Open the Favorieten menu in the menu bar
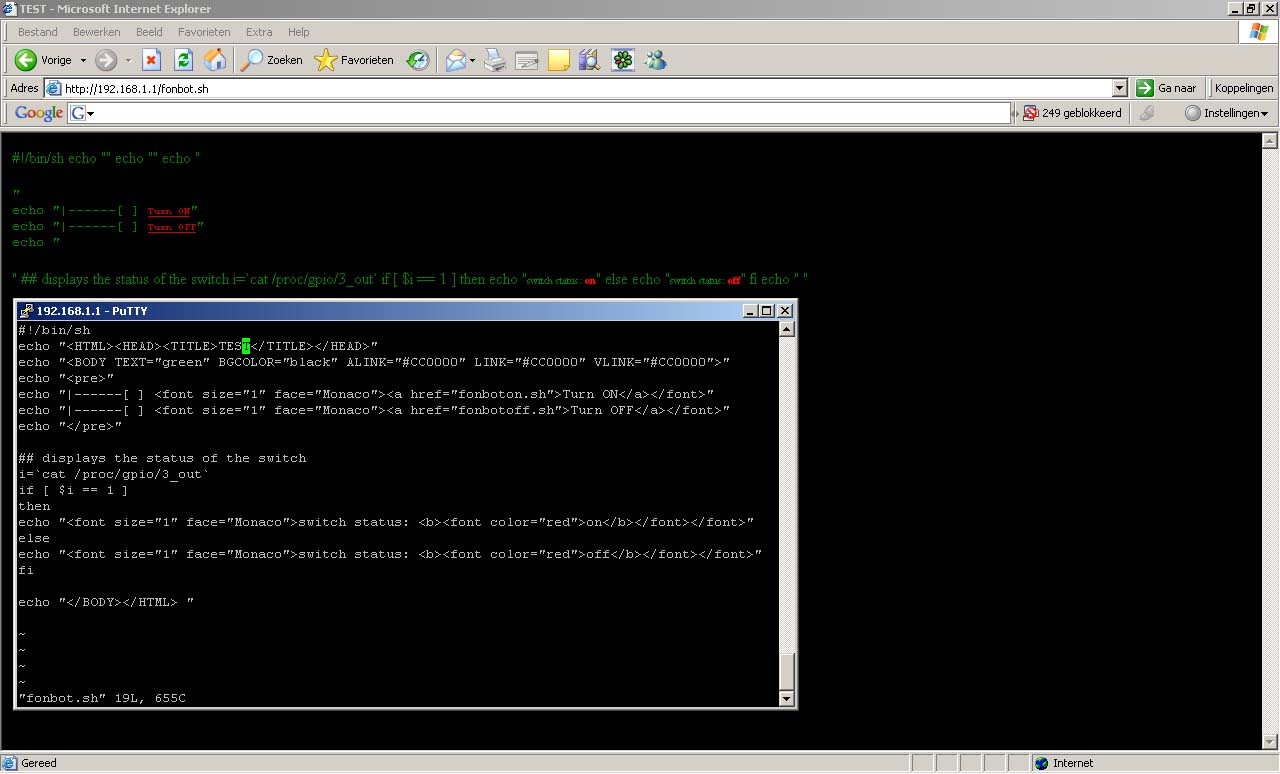 click(x=204, y=32)
